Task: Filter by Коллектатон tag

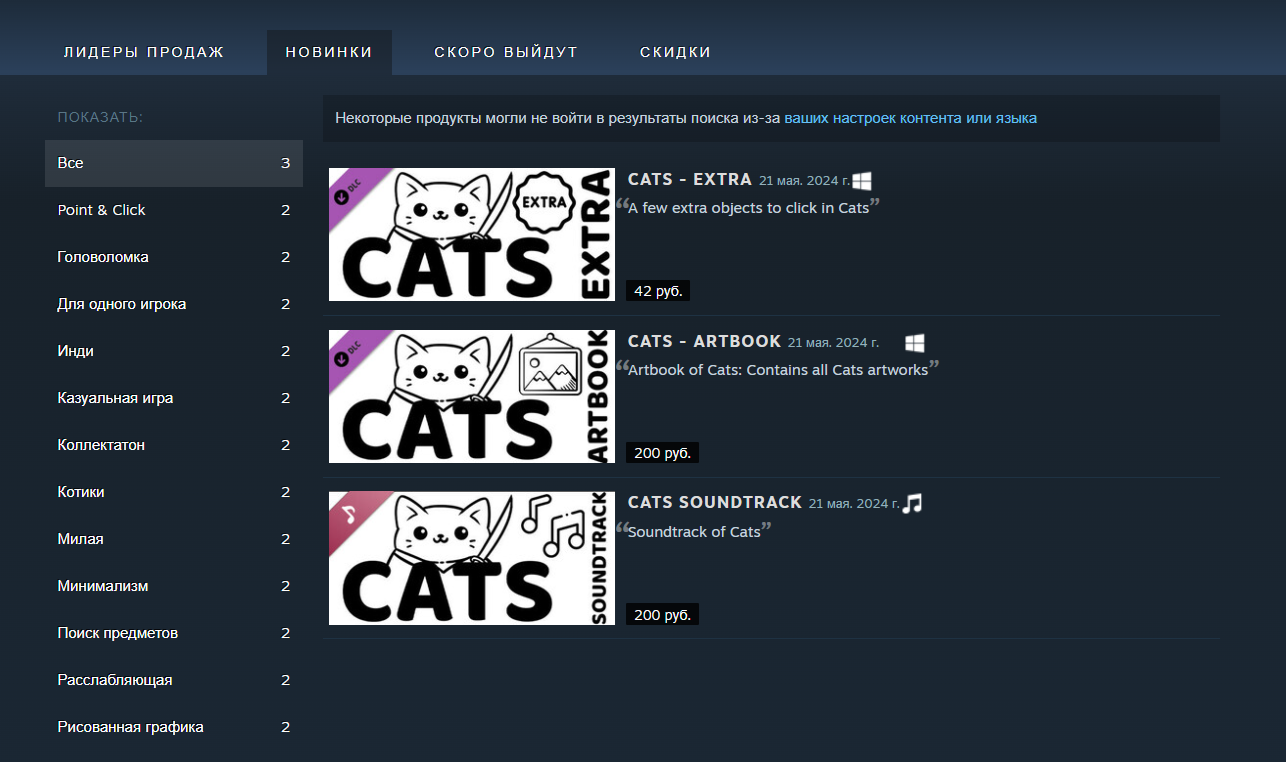Action: pyautogui.click(x=174, y=445)
